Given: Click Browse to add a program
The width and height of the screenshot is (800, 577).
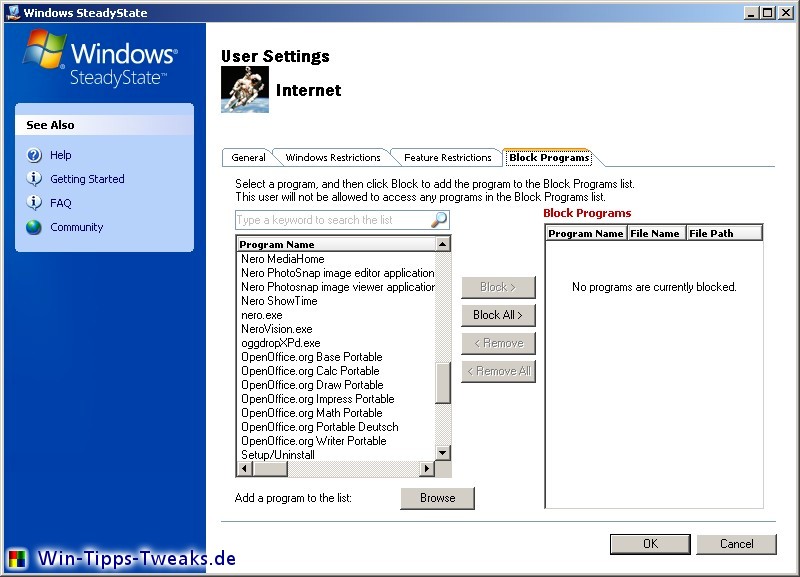Looking at the screenshot, I should [437, 498].
